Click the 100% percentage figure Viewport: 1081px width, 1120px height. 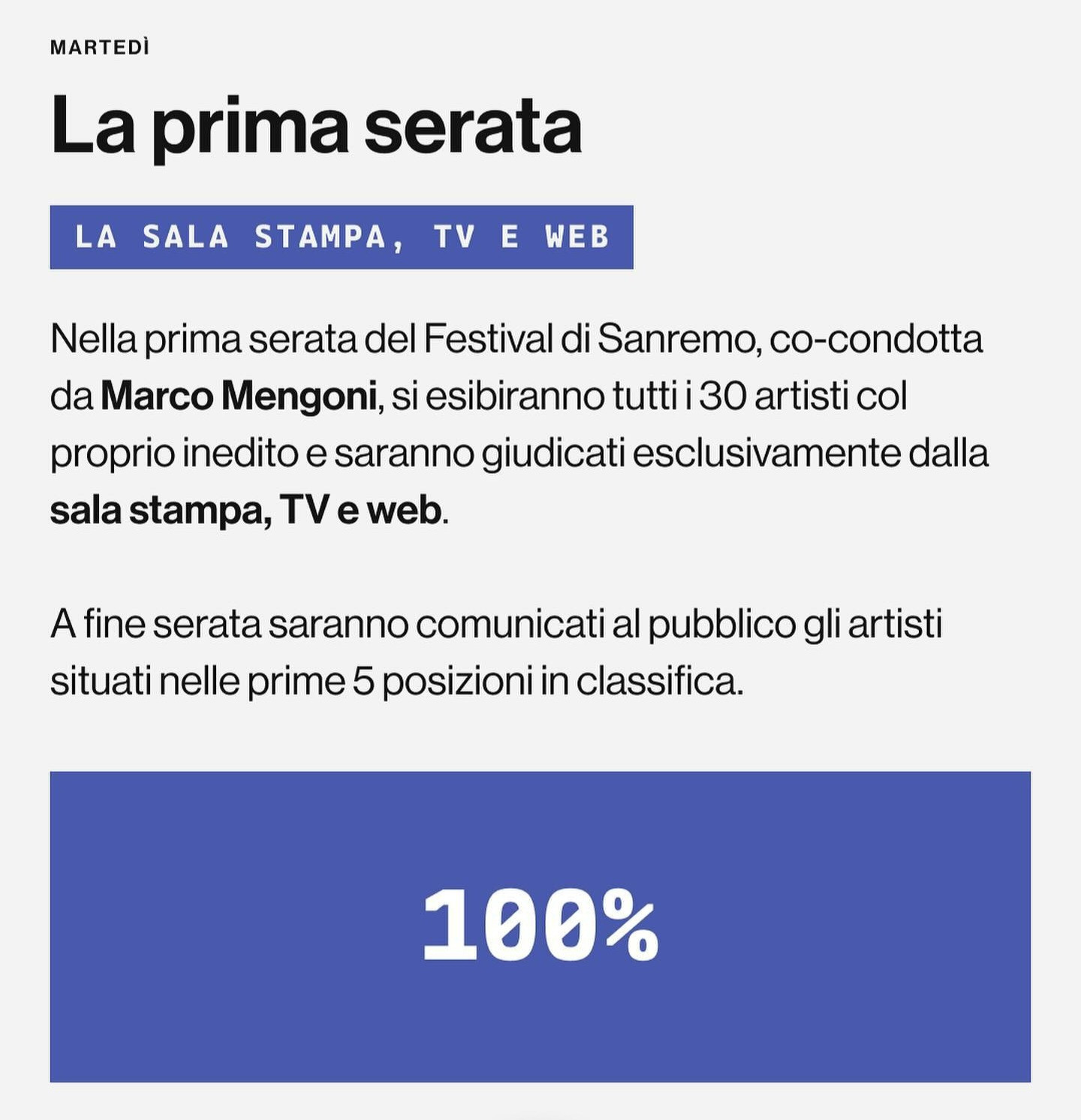[540, 925]
